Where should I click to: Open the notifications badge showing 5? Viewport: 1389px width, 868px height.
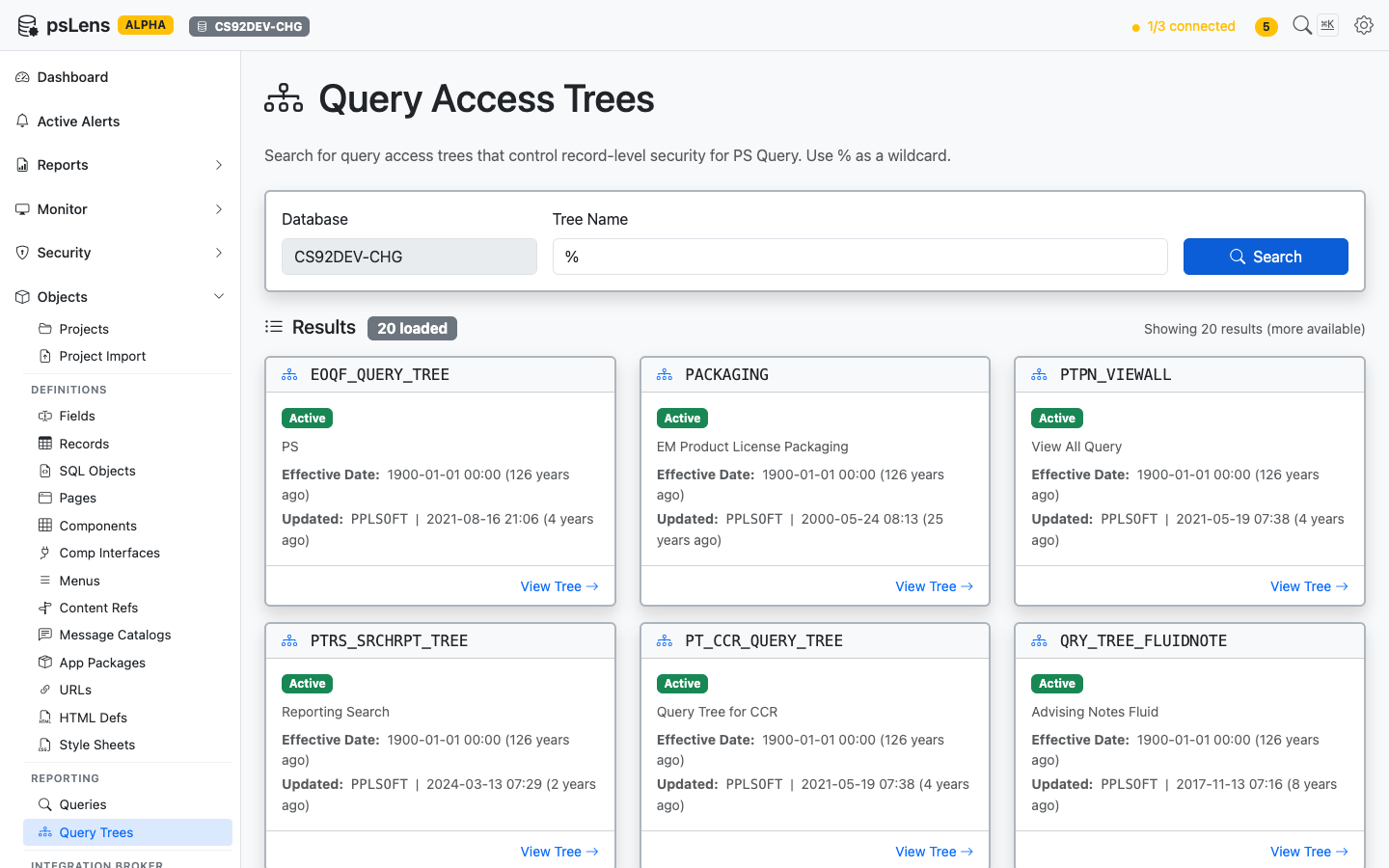point(1266,27)
